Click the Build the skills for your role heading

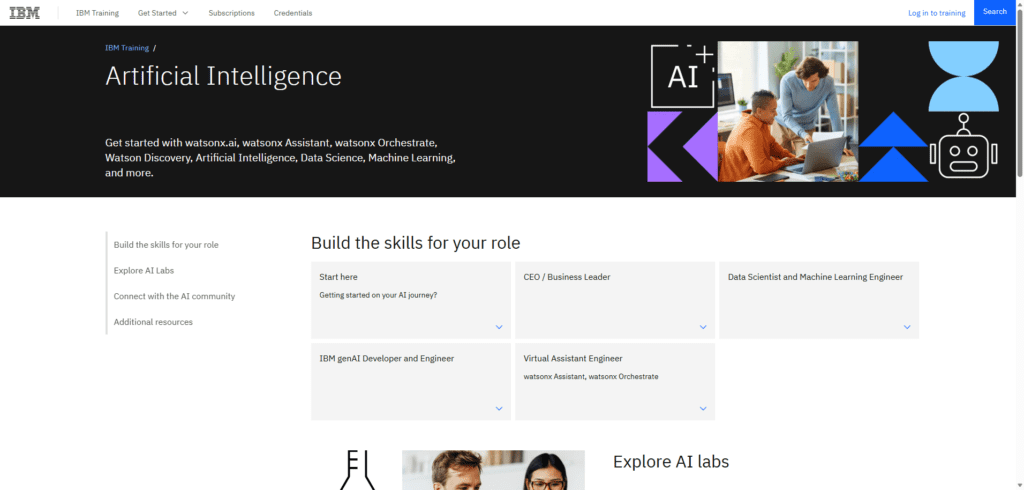coord(415,243)
